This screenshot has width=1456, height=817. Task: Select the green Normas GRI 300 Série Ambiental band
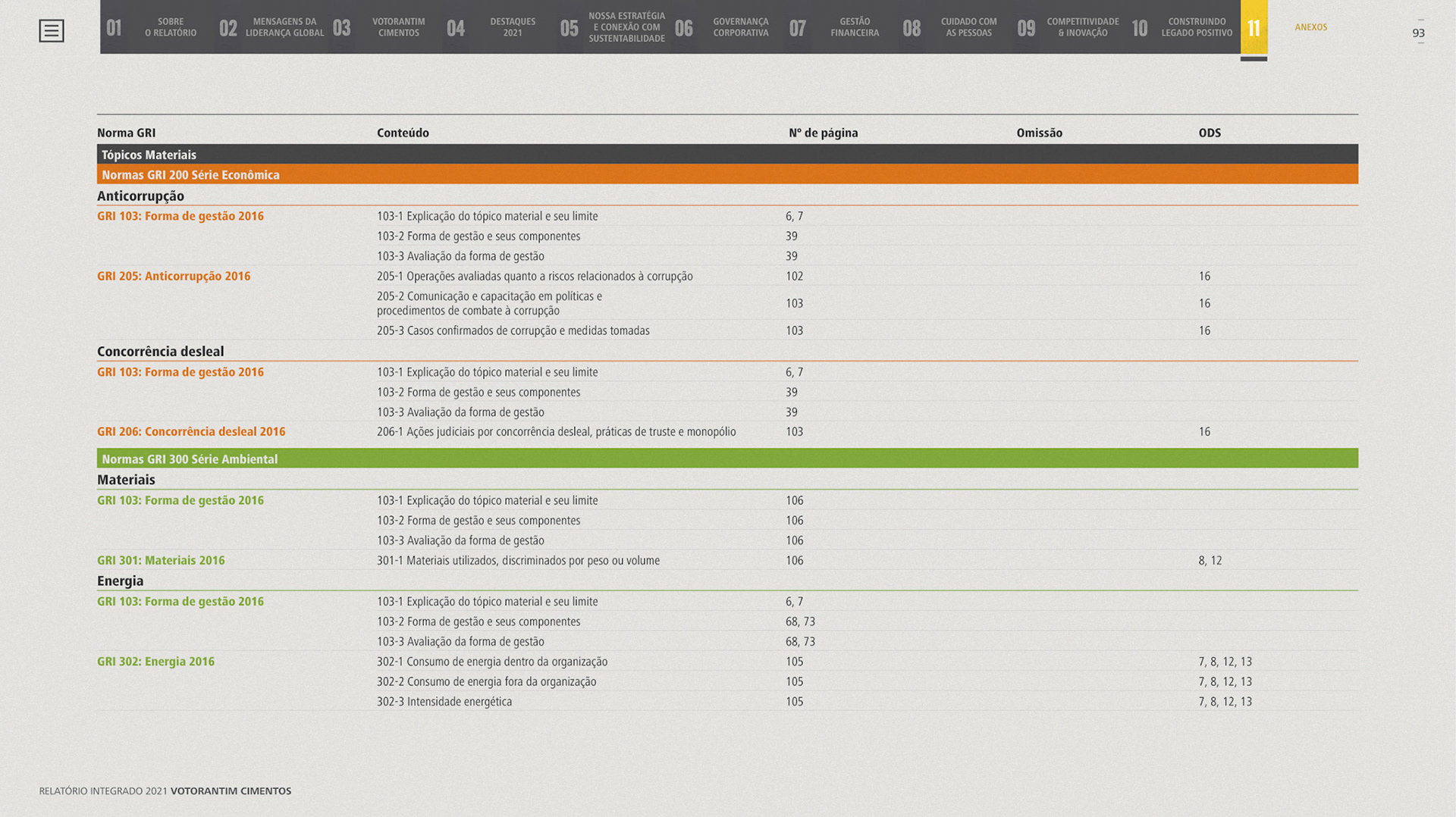click(727, 459)
